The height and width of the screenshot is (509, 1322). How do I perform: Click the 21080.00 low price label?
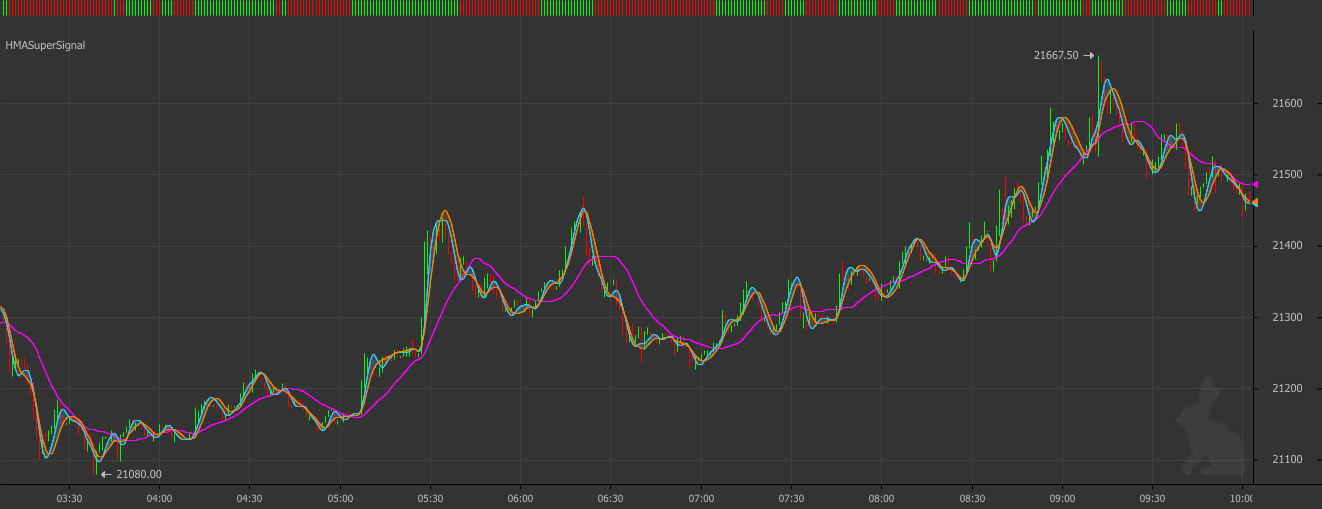139,475
